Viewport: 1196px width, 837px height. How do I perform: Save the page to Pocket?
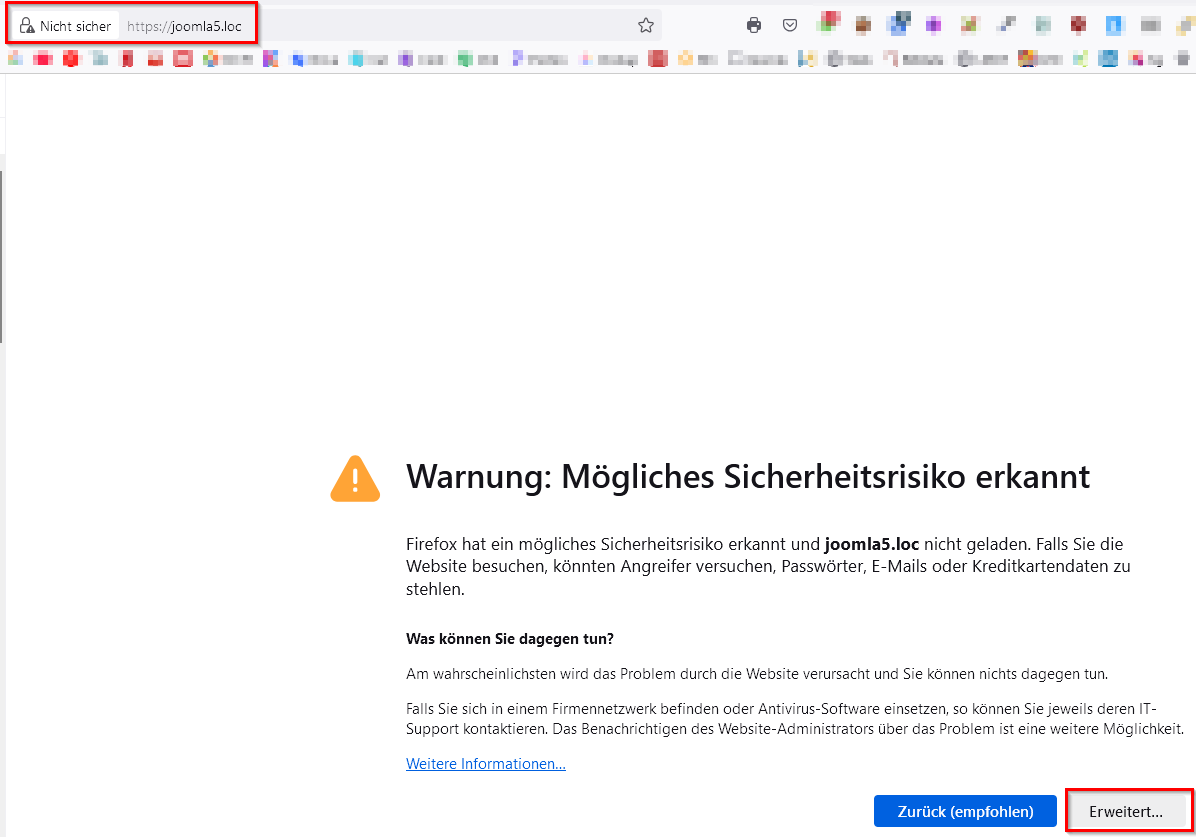point(790,25)
